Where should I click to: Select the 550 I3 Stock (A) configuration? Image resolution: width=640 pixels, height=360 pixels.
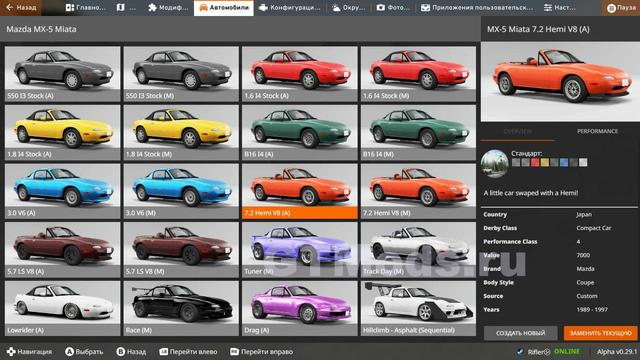[x=62, y=74]
